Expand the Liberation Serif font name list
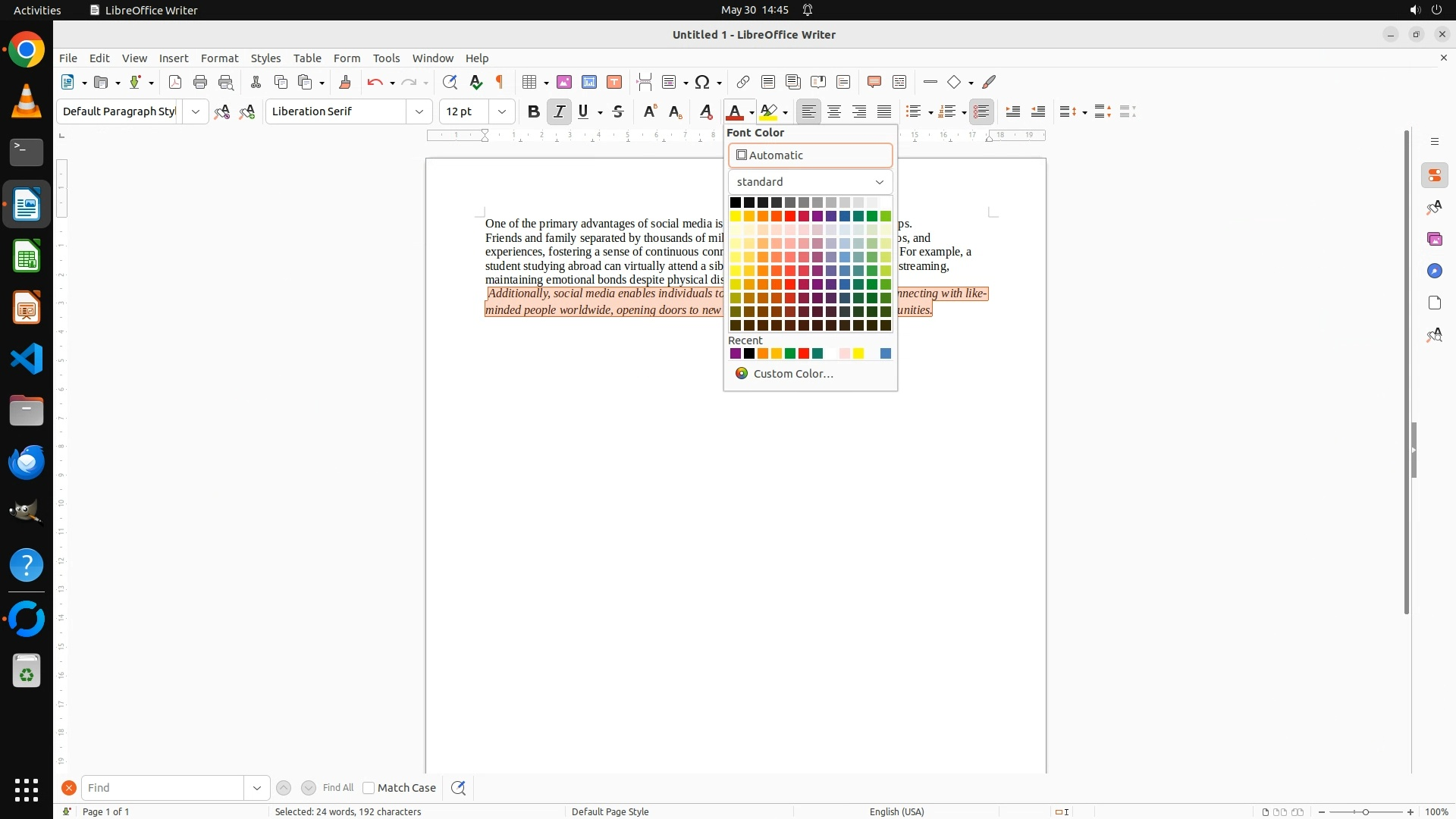This screenshot has width=1456, height=819. click(x=419, y=111)
